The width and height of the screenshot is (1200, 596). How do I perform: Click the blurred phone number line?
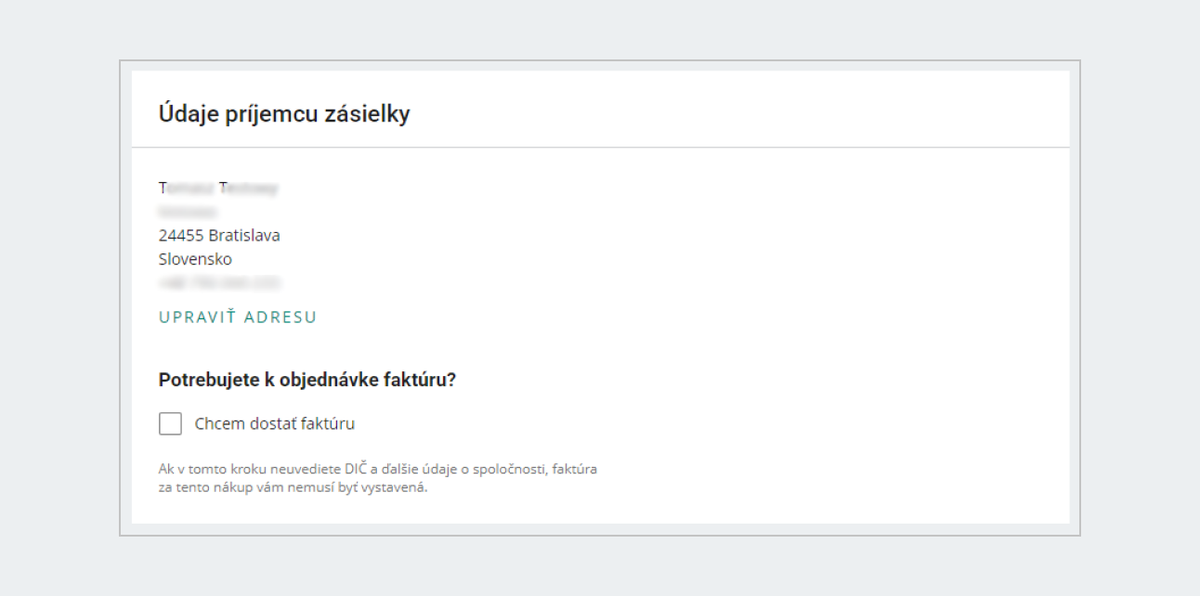tap(219, 283)
